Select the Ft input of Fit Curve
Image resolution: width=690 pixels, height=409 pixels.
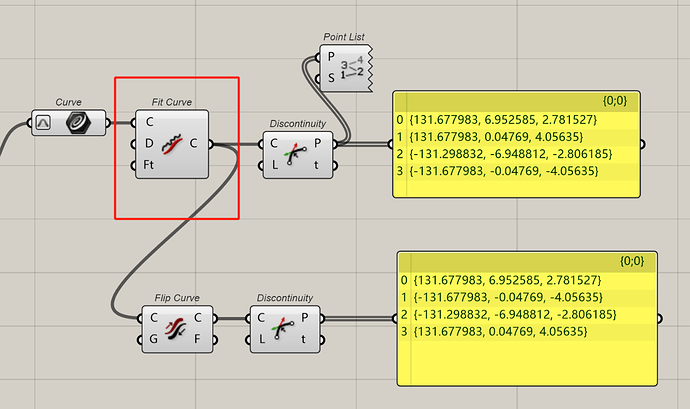[148, 165]
